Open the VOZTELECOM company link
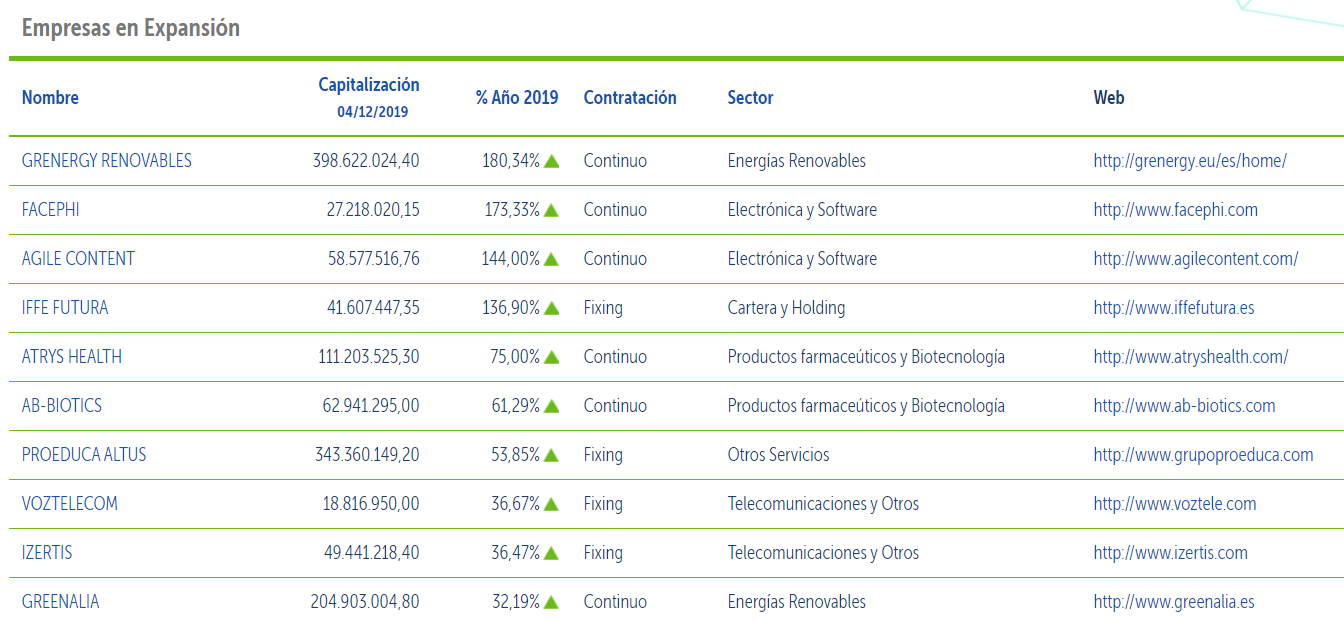Screen dimensions: 1344x621 [x=70, y=504]
